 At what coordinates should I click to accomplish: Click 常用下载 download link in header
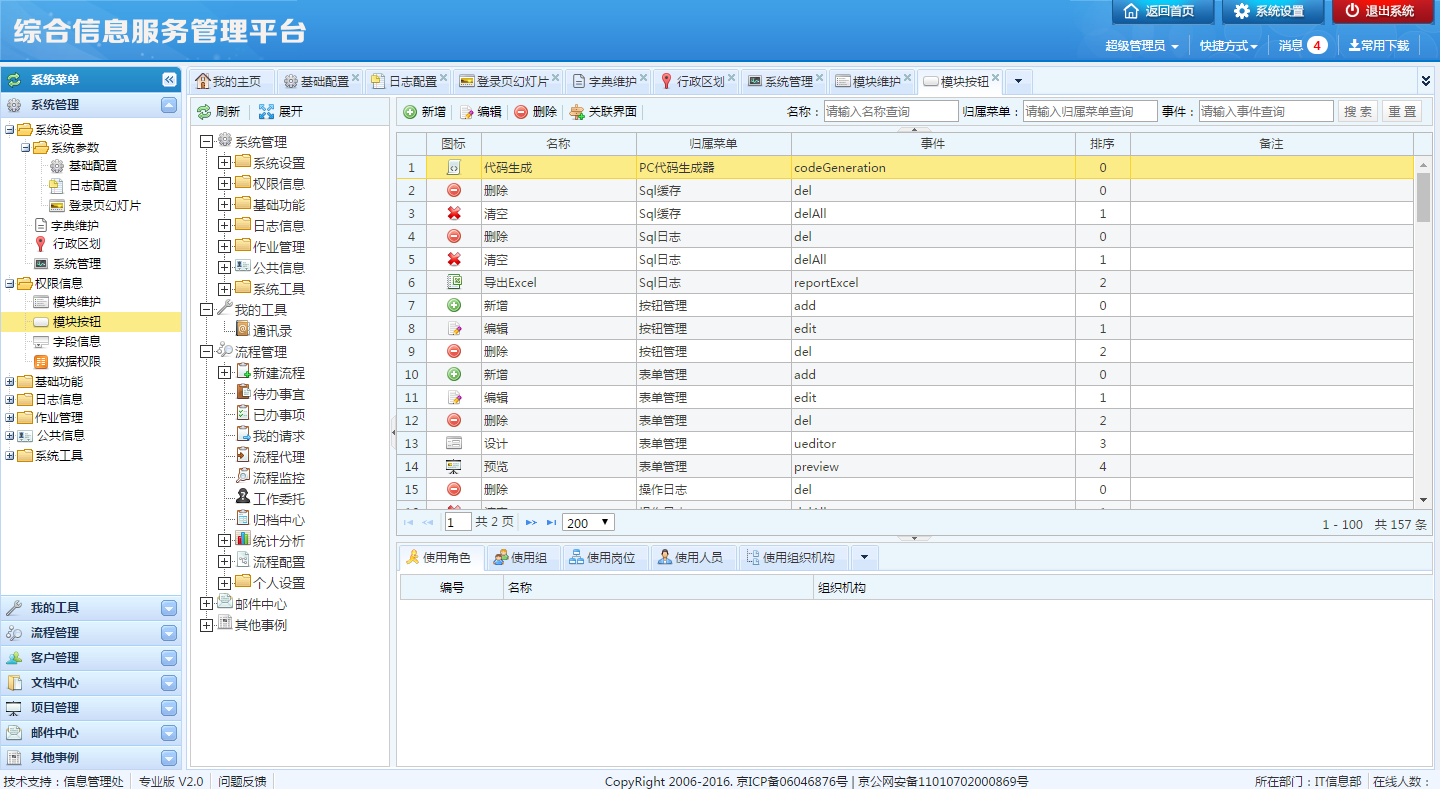(1379, 45)
